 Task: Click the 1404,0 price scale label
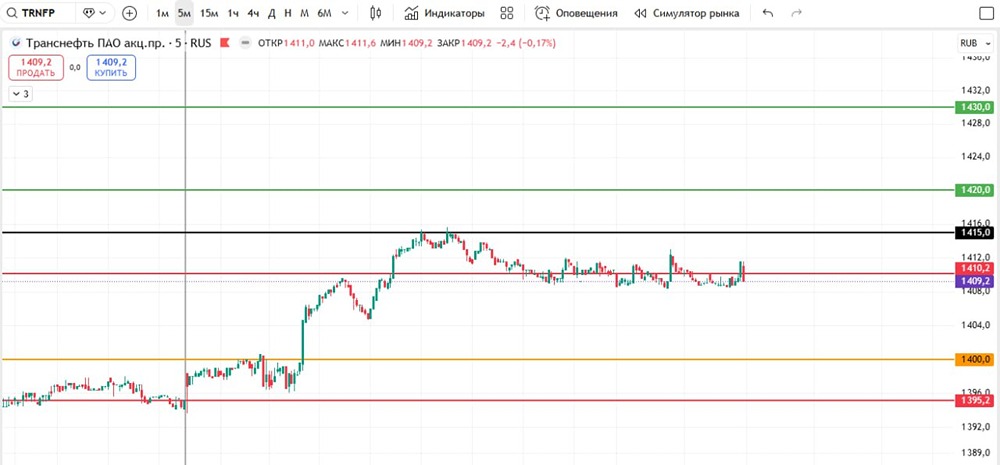tap(976, 325)
